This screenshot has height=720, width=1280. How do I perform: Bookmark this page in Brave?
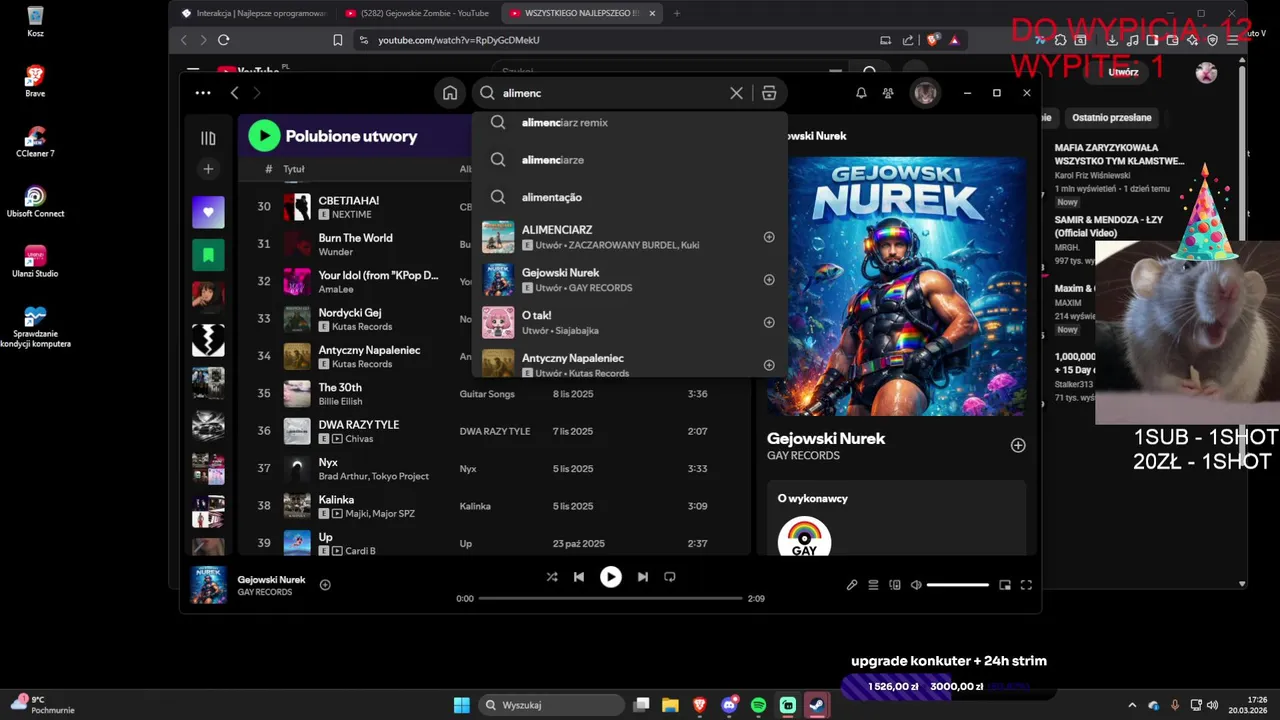337,40
